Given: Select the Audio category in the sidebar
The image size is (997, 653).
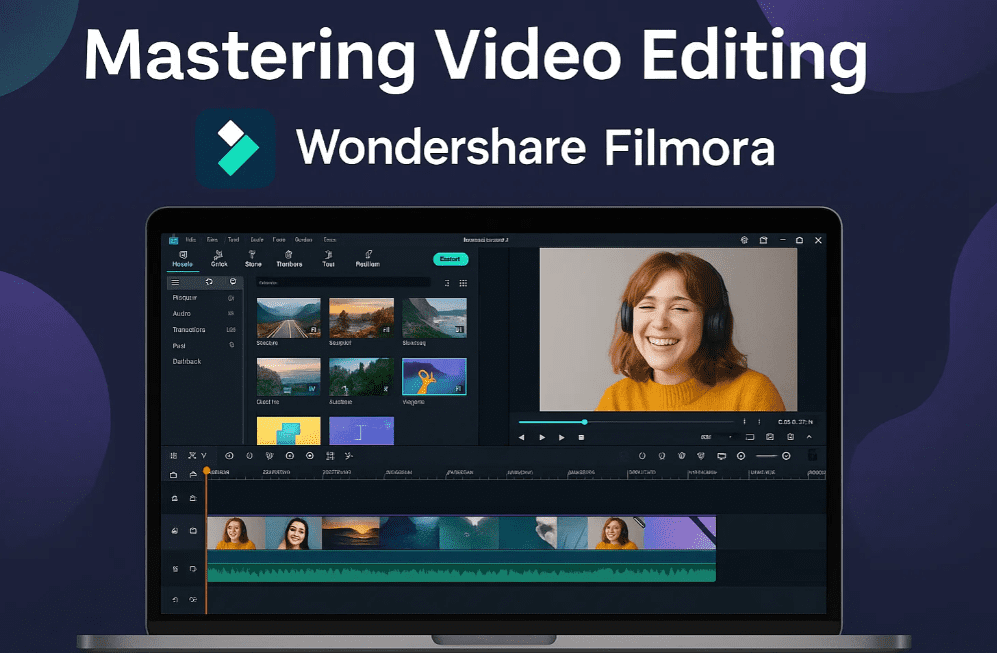Looking at the screenshot, I should pyautogui.click(x=182, y=313).
